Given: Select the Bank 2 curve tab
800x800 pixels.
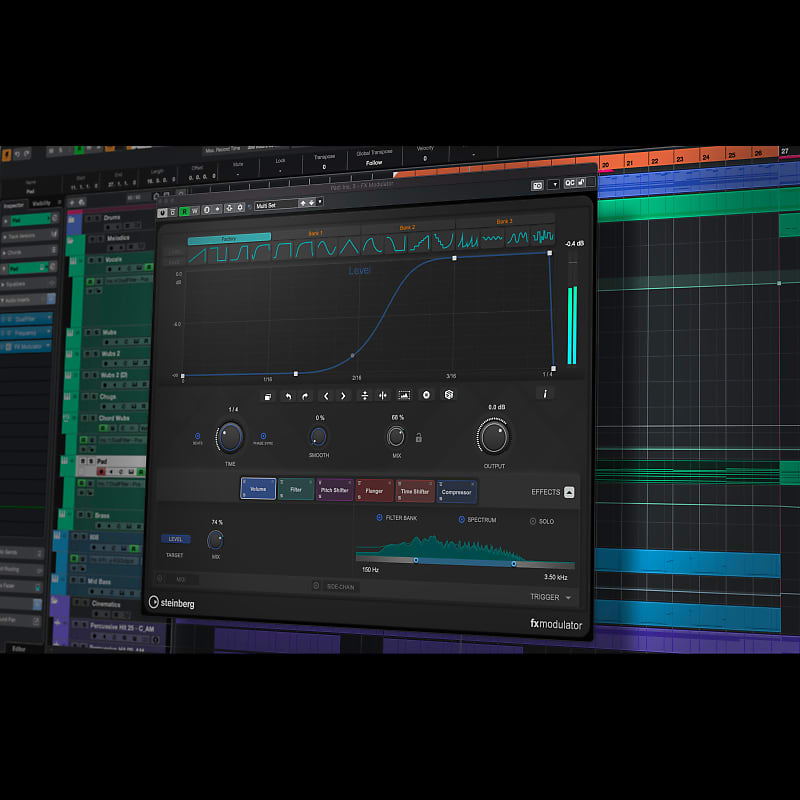Looking at the screenshot, I should point(407,228).
